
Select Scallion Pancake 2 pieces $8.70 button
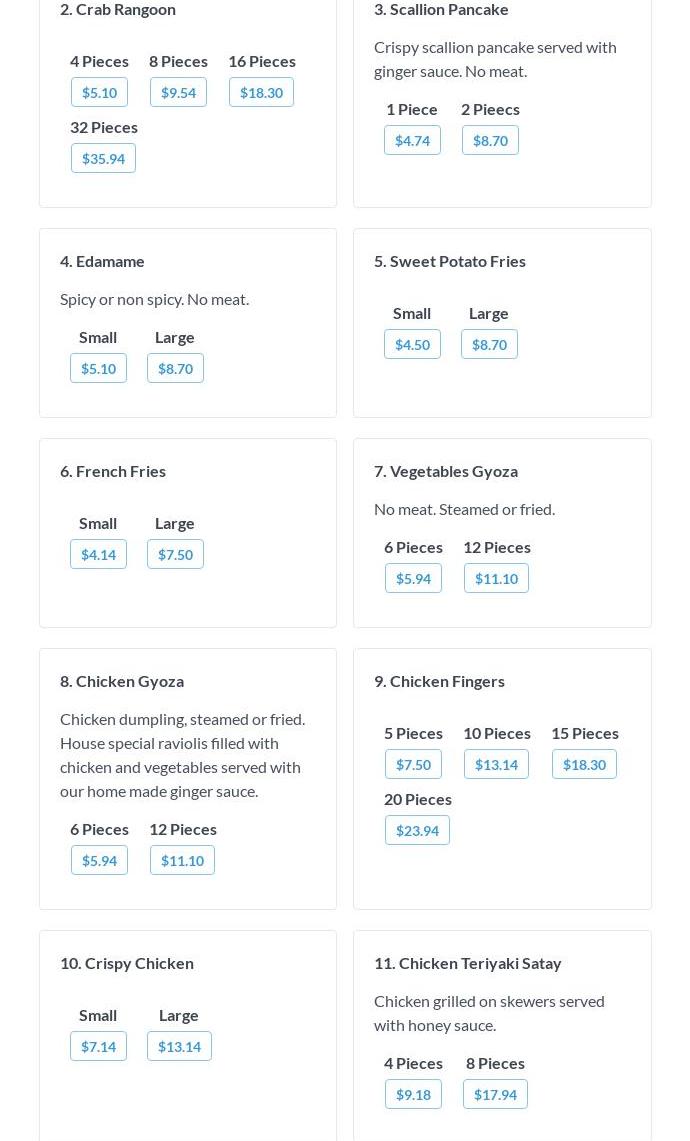490,140
